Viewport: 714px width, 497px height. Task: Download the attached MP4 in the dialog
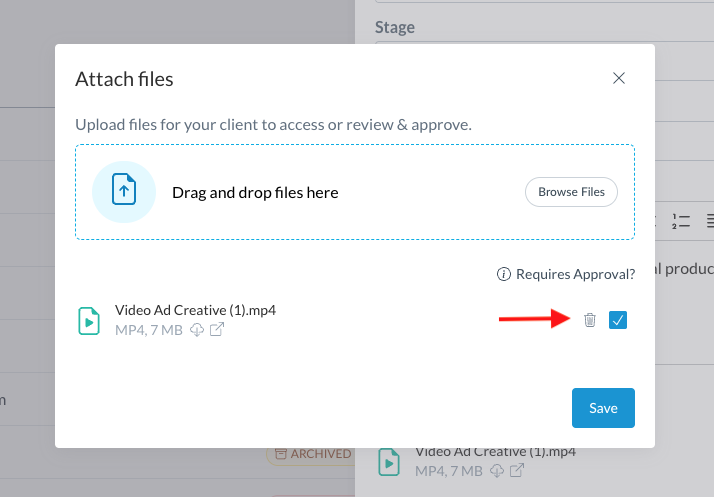[x=197, y=330]
